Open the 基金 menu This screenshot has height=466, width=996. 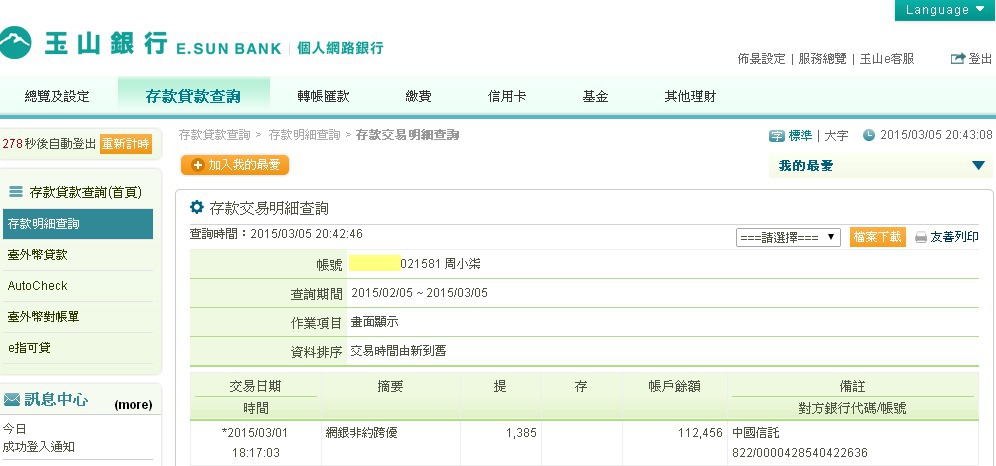pyautogui.click(x=595, y=97)
